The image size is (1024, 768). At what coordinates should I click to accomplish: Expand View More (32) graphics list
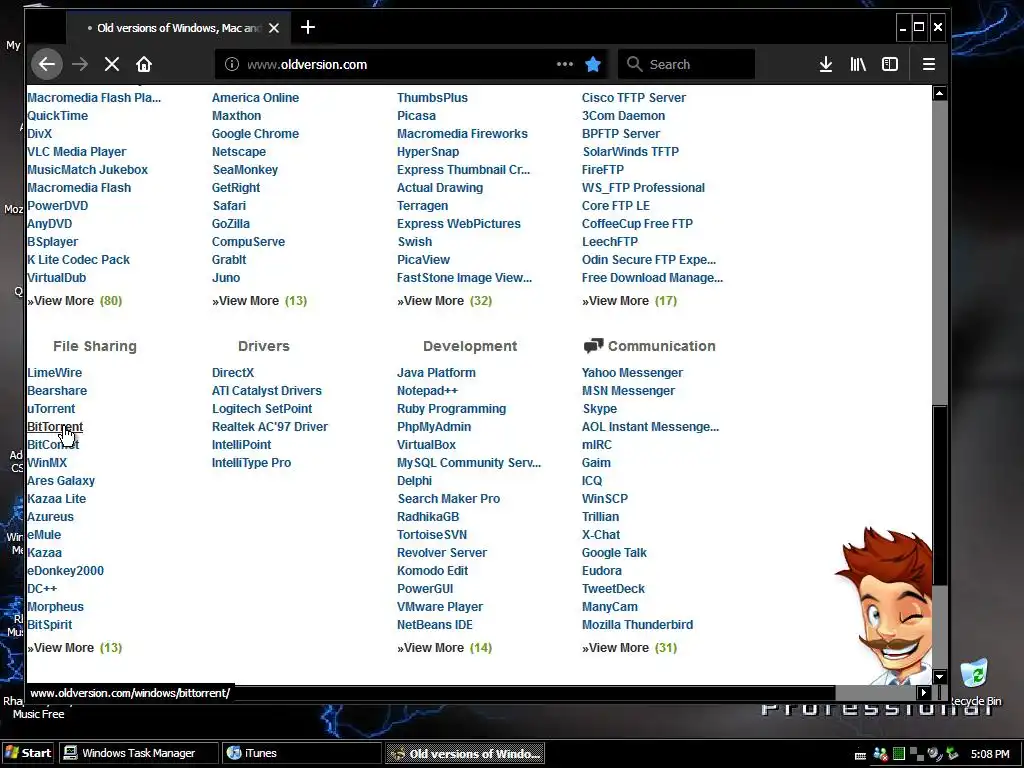[444, 300]
